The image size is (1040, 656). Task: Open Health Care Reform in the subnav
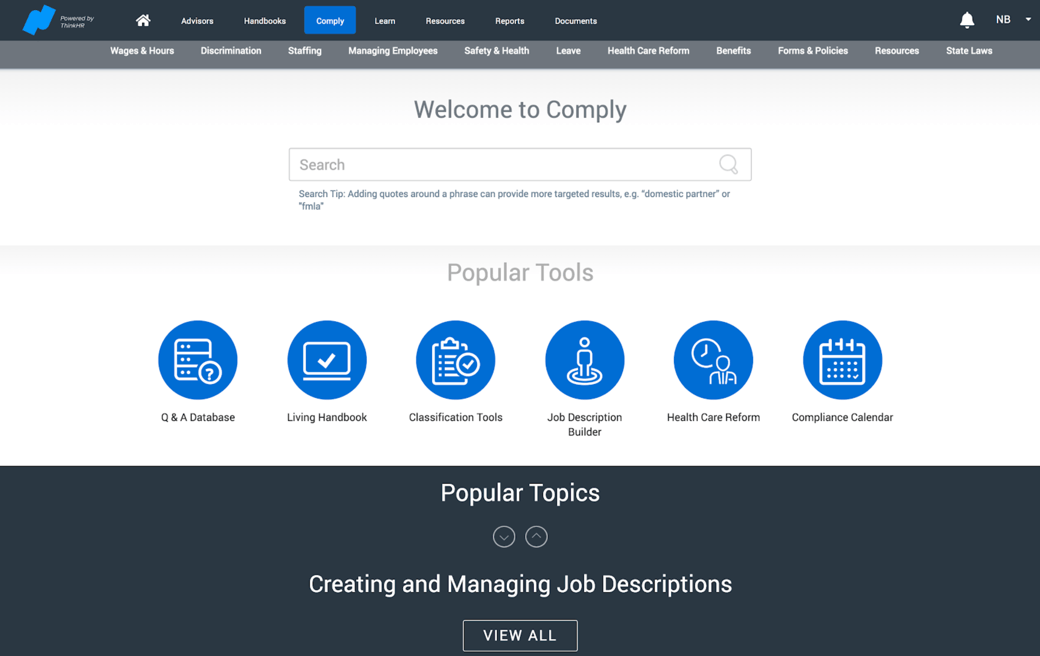click(x=648, y=50)
